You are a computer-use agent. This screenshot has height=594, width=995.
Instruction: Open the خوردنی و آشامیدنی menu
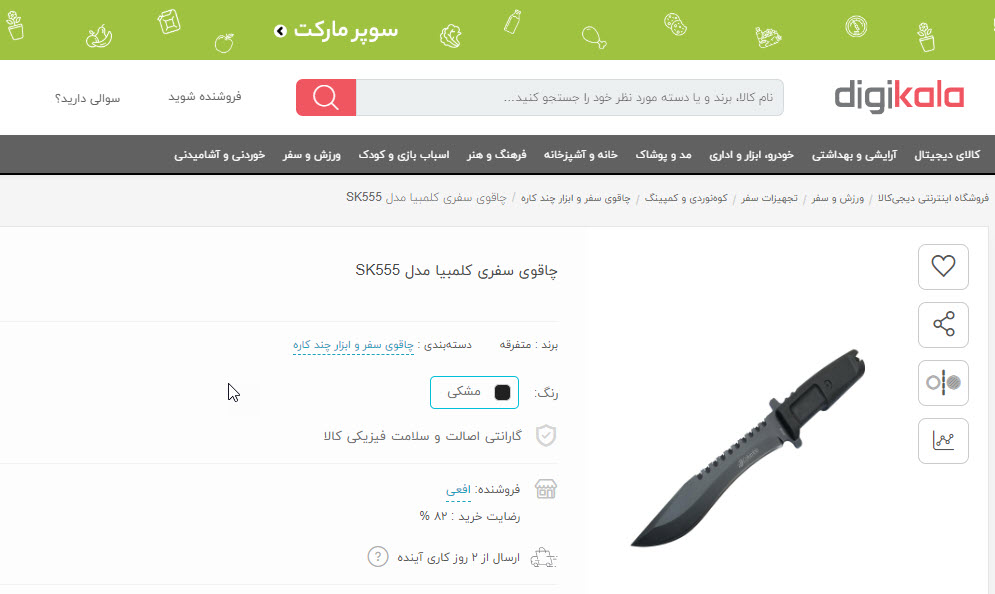coord(220,154)
